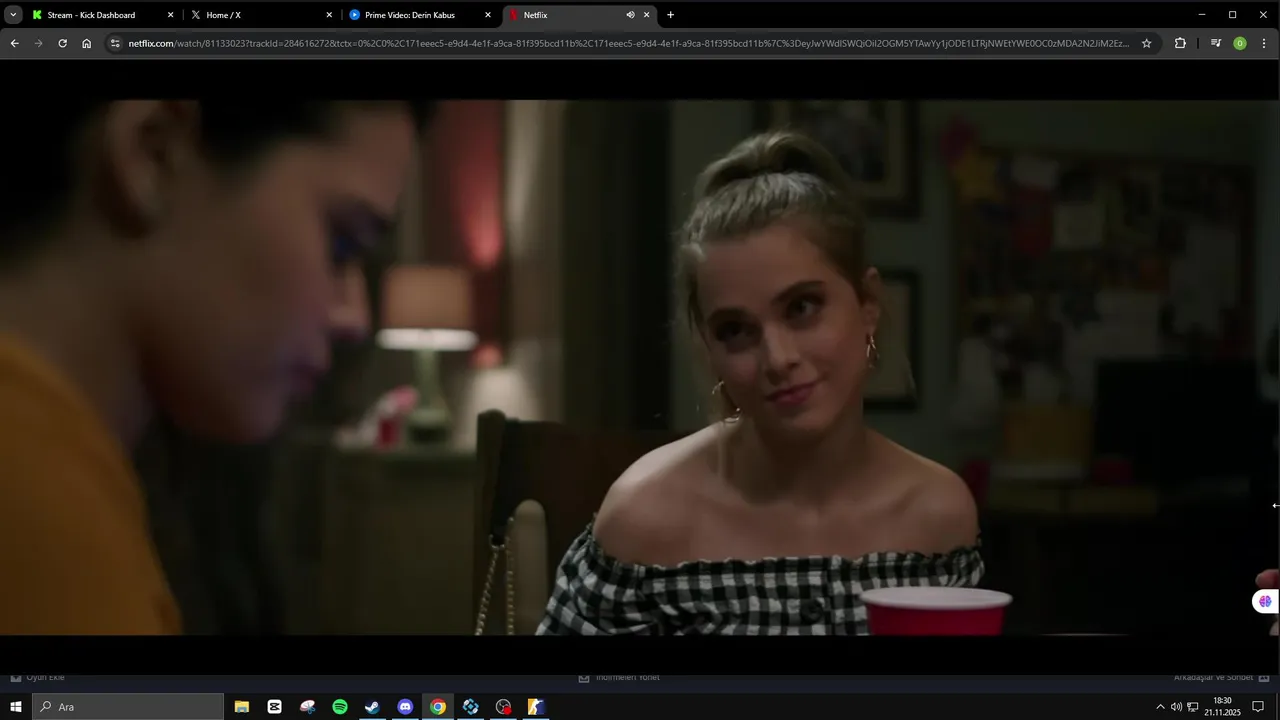
Task: Open İndirmeleri Yönet in the Steam window
Action: point(618,678)
